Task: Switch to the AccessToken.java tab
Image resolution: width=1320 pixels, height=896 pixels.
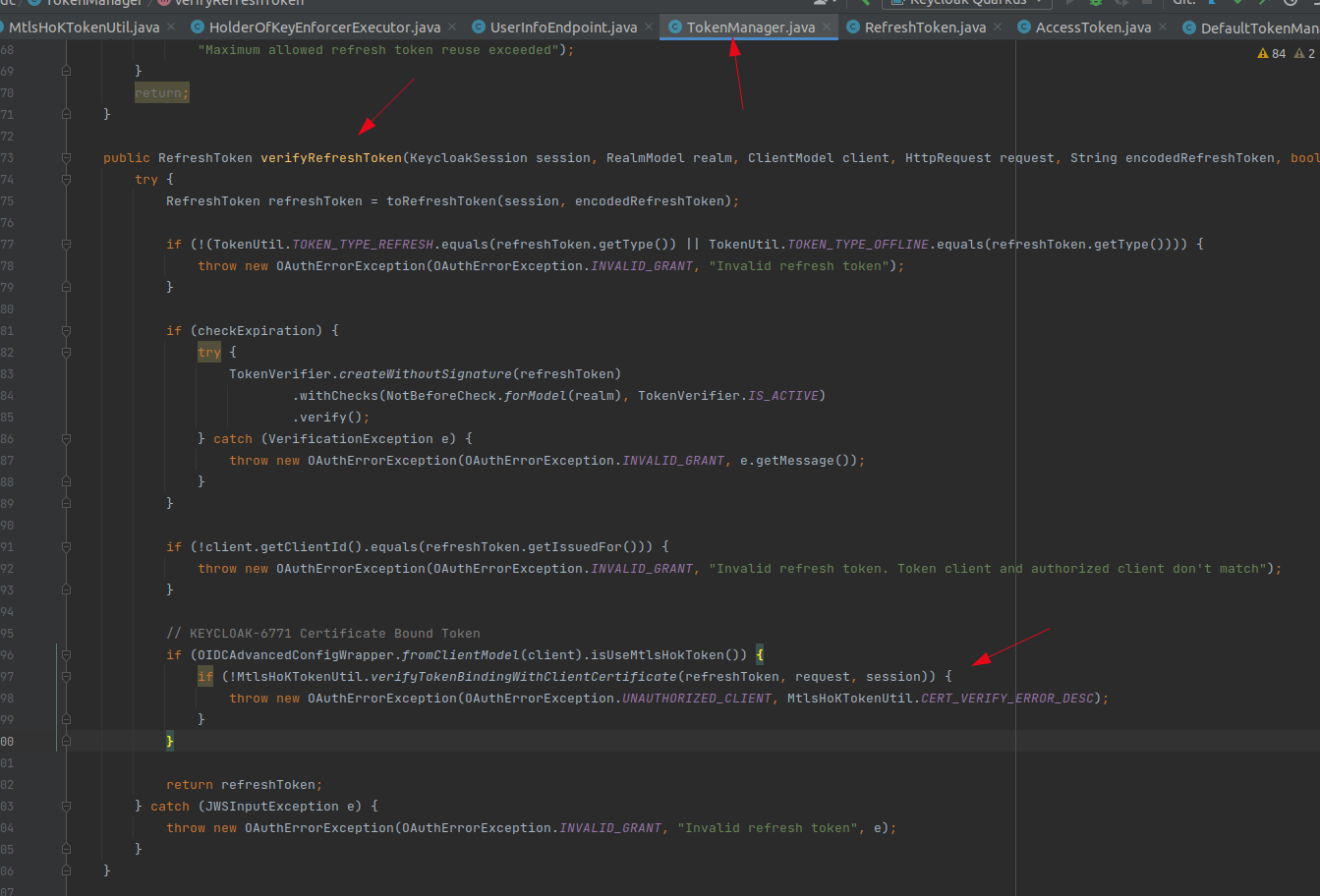Action: 1093,28
